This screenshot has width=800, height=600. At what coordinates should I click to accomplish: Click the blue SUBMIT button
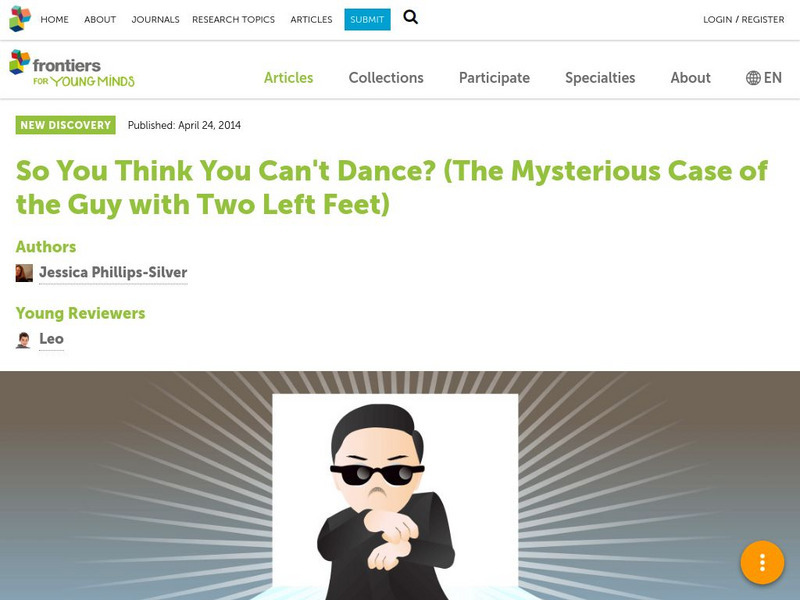click(x=367, y=19)
